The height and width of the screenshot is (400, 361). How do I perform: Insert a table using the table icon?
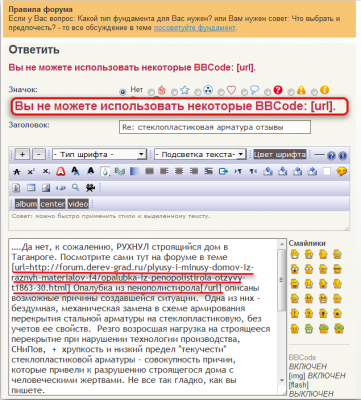(x=31, y=188)
